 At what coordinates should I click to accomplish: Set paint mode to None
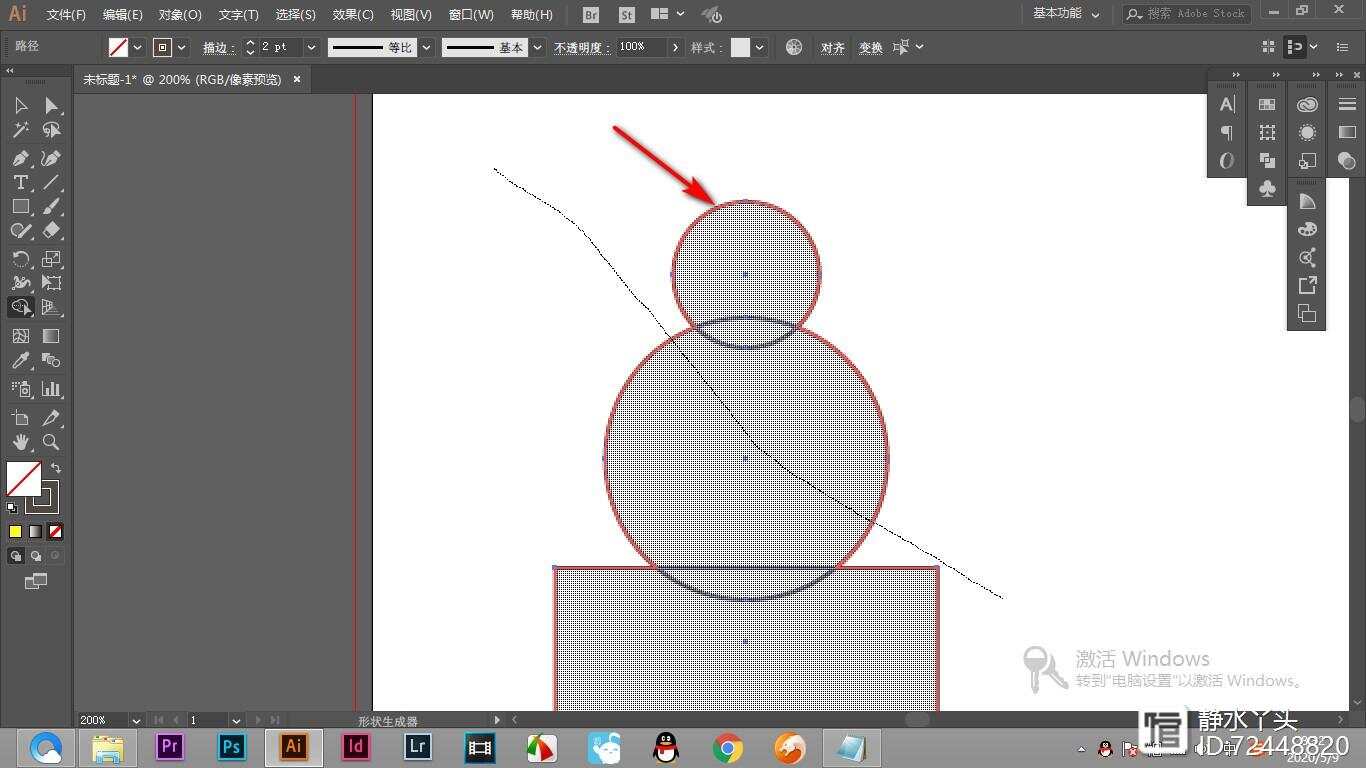click(56, 531)
